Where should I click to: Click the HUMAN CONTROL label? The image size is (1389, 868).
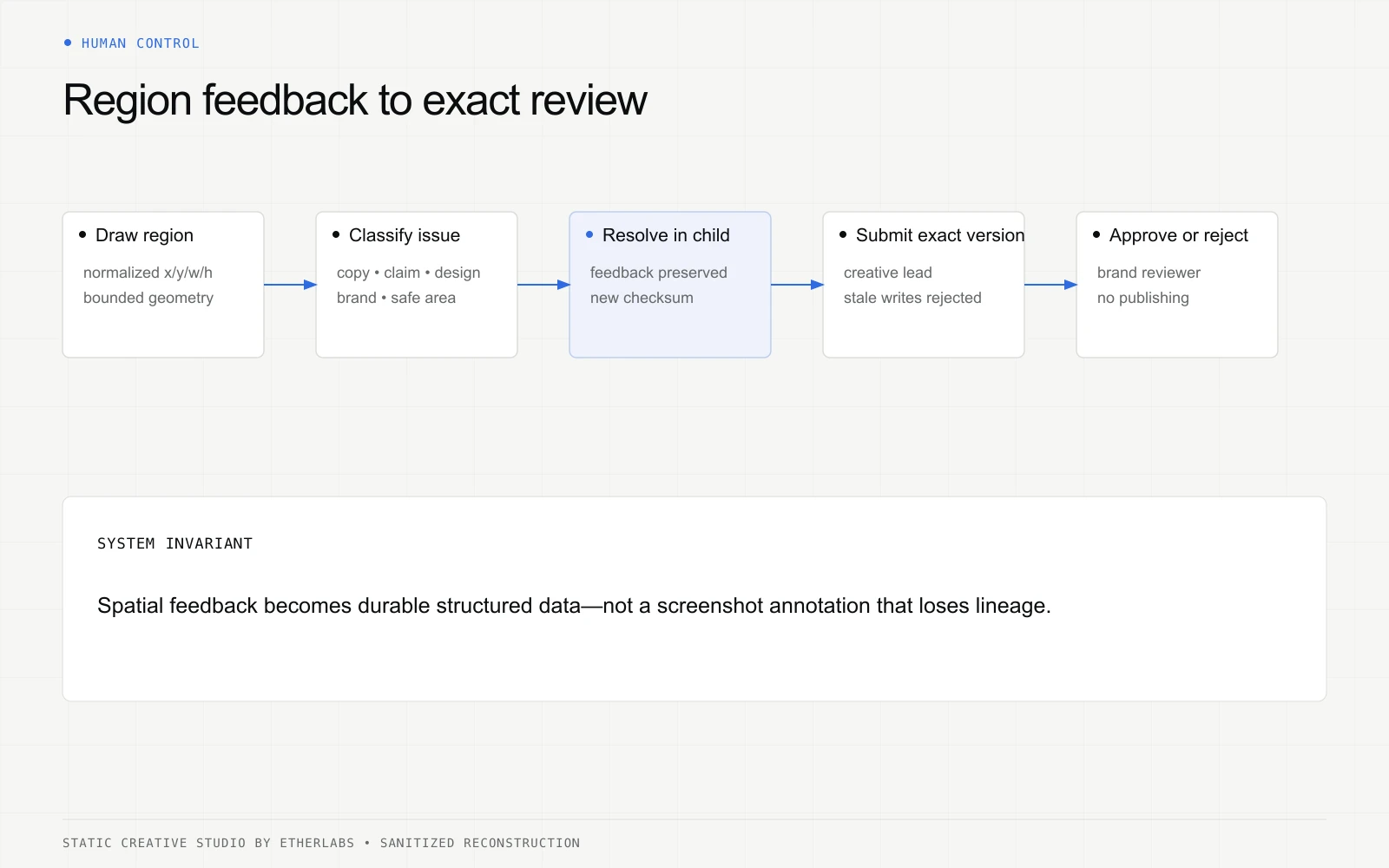point(141,43)
